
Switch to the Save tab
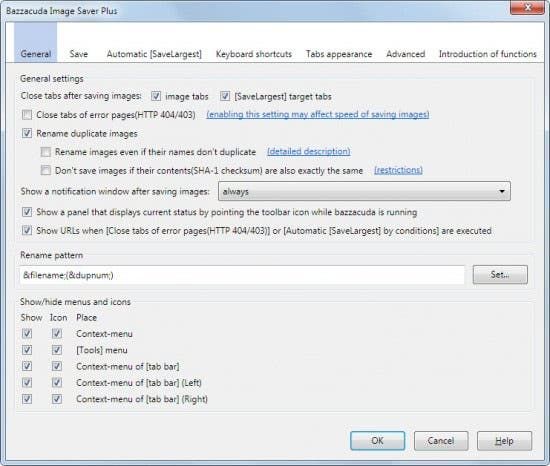(79, 54)
